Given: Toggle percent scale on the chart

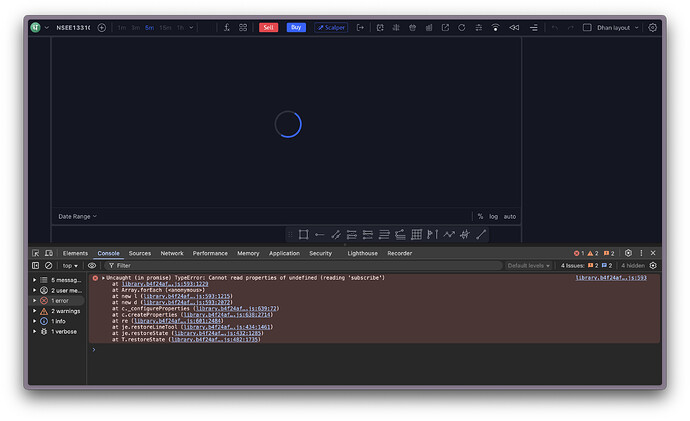Looking at the screenshot, I should pos(481,216).
